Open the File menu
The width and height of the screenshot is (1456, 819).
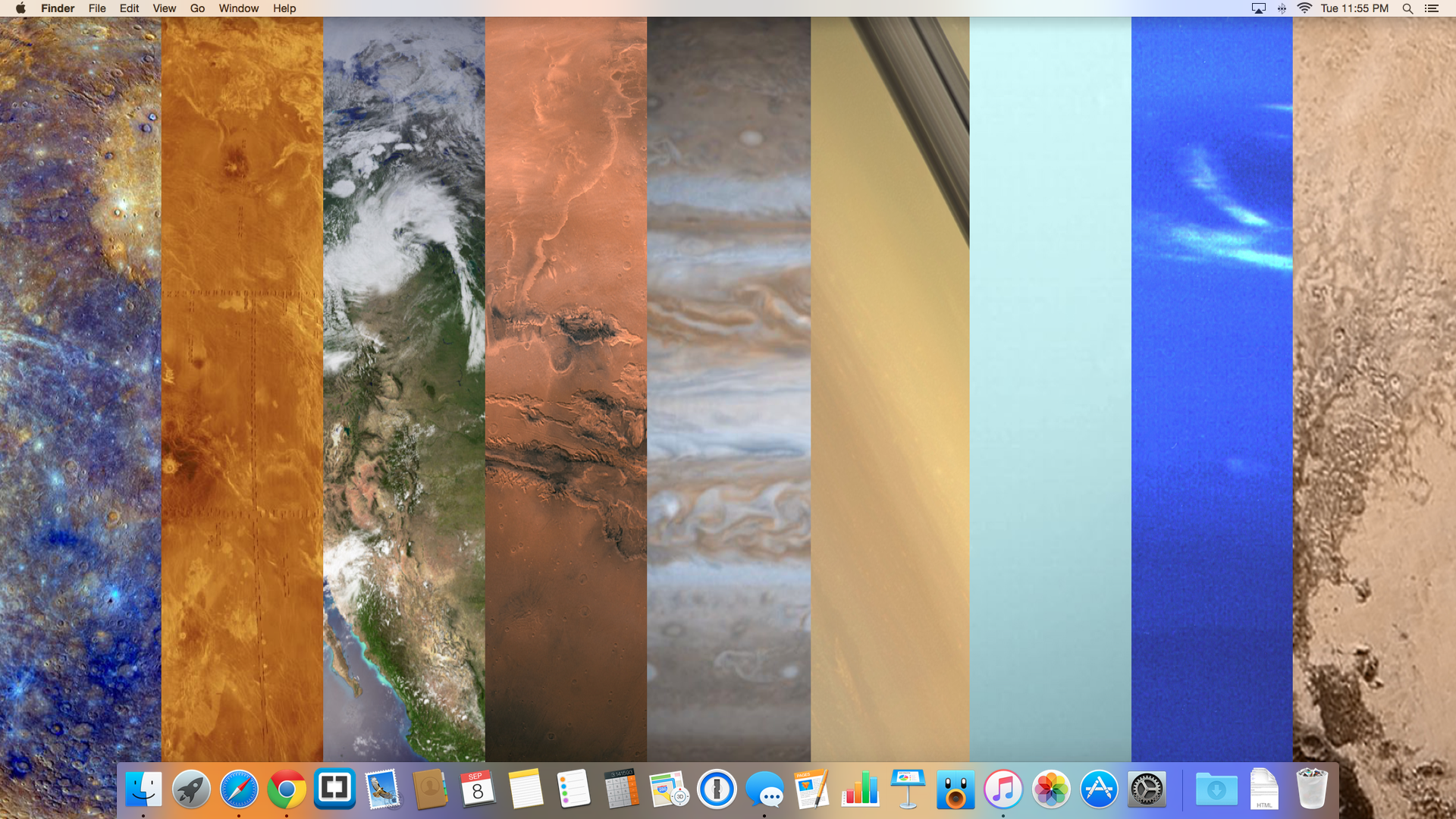pos(97,8)
